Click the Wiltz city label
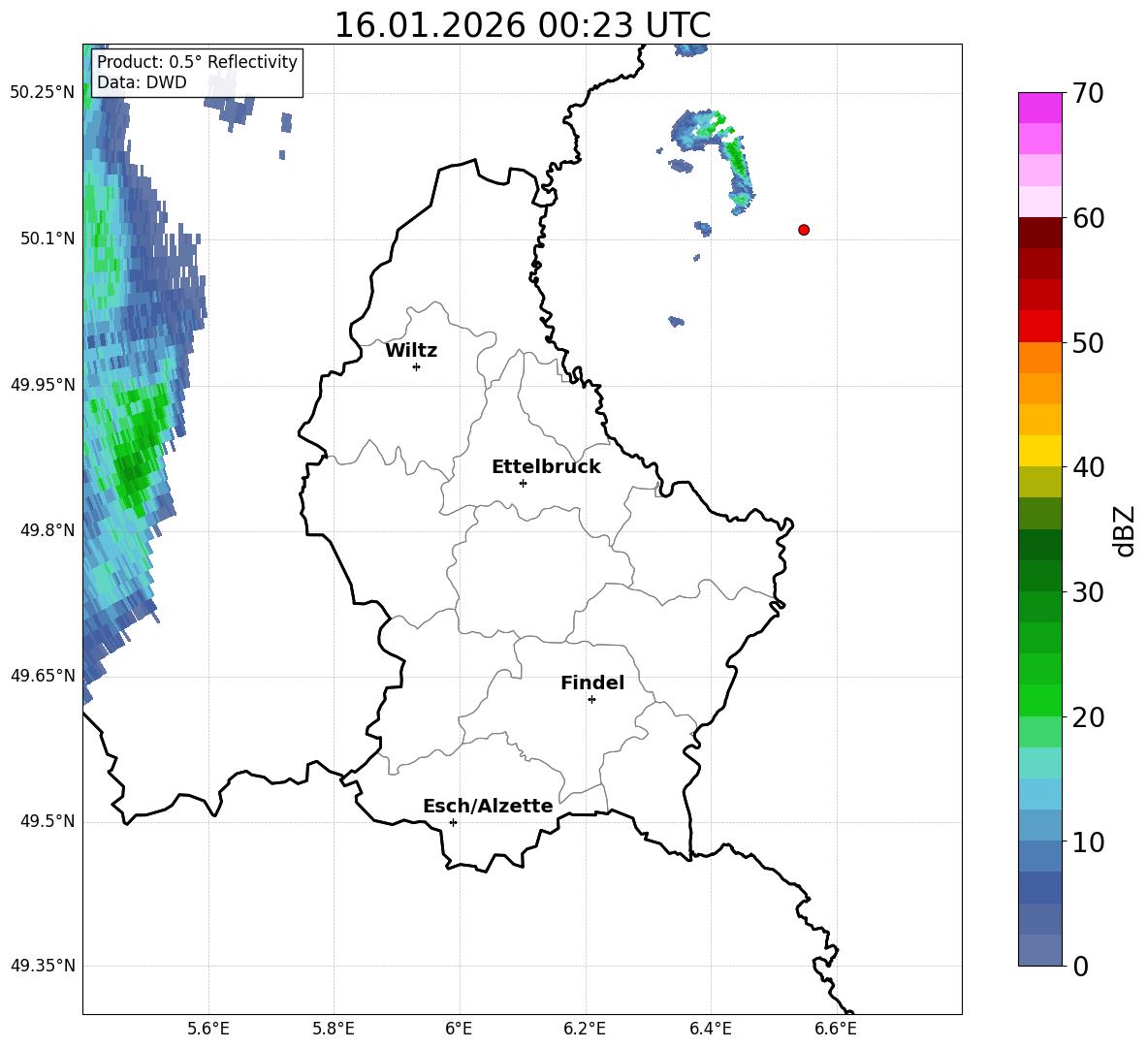Viewport: 1148px width, 1048px height. [x=411, y=351]
